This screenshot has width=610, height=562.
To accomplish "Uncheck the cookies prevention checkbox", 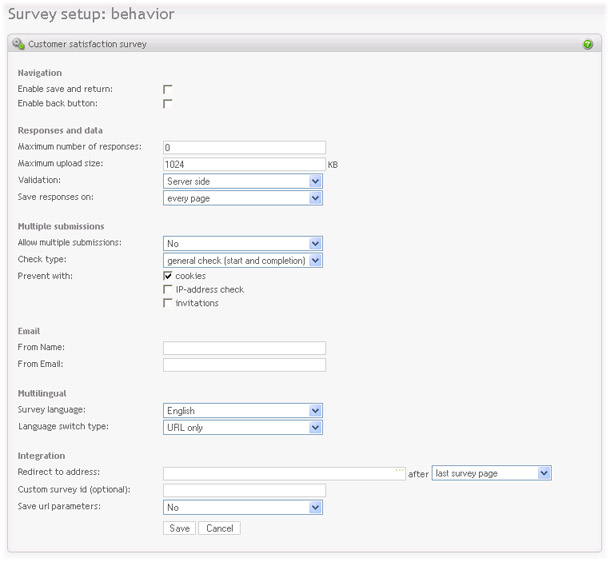I will point(168,276).
